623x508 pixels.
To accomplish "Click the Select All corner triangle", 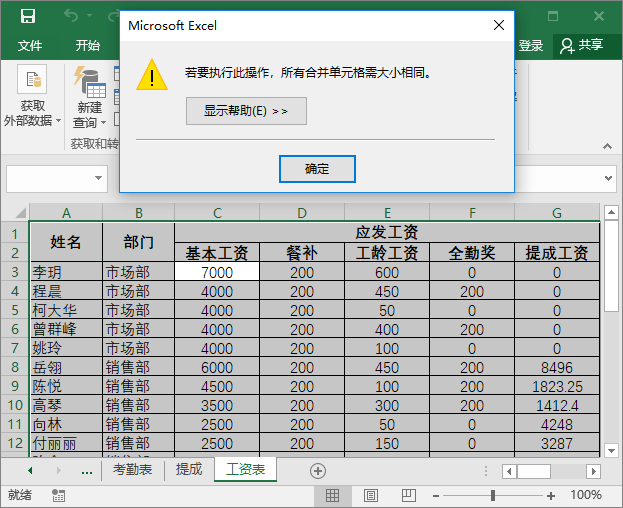I will pos(20,213).
